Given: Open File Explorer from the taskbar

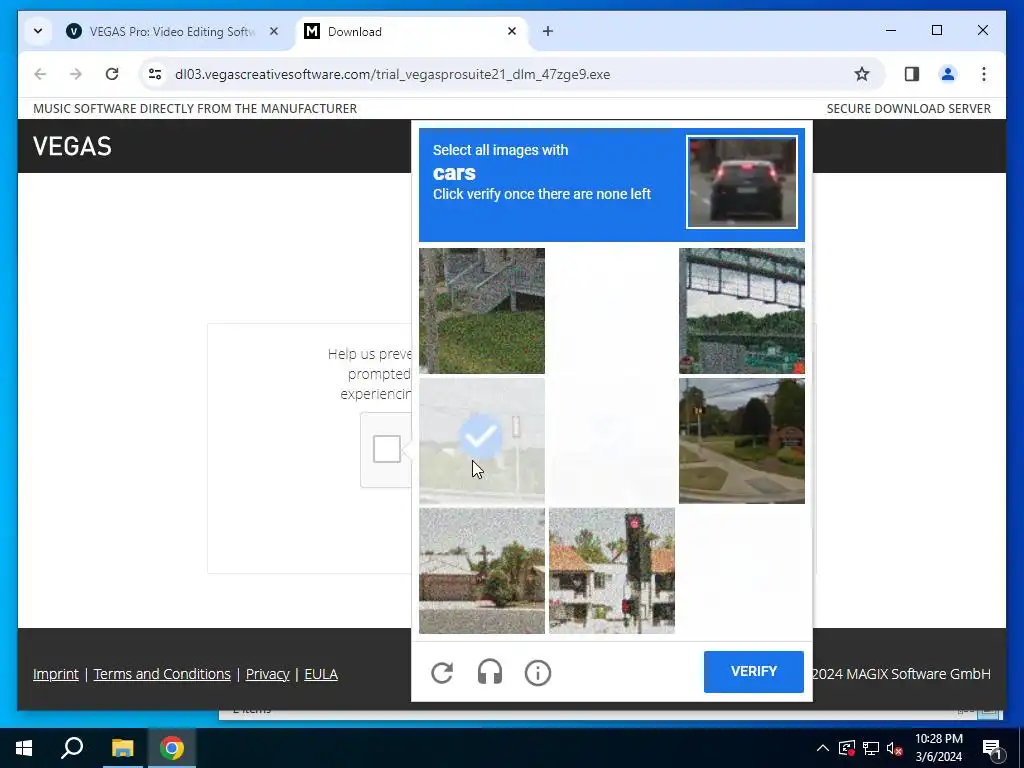Looking at the screenshot, I should coord(122,748).
